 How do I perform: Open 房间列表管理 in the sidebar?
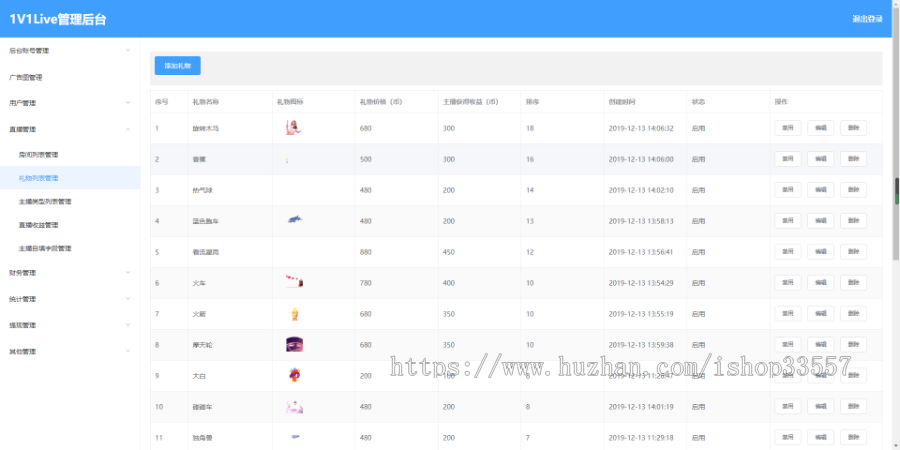(39, 155)
